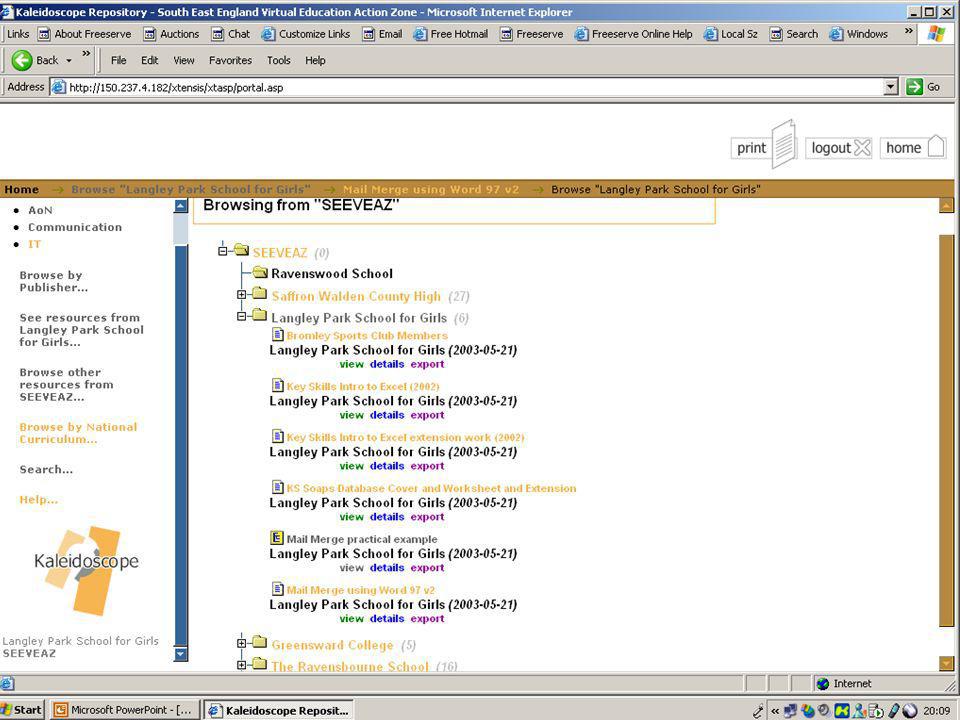Click export under Mail Merge using Word 97 v2
The height and width of the screenshot is (720, 960).
click(x=427, y=618)
